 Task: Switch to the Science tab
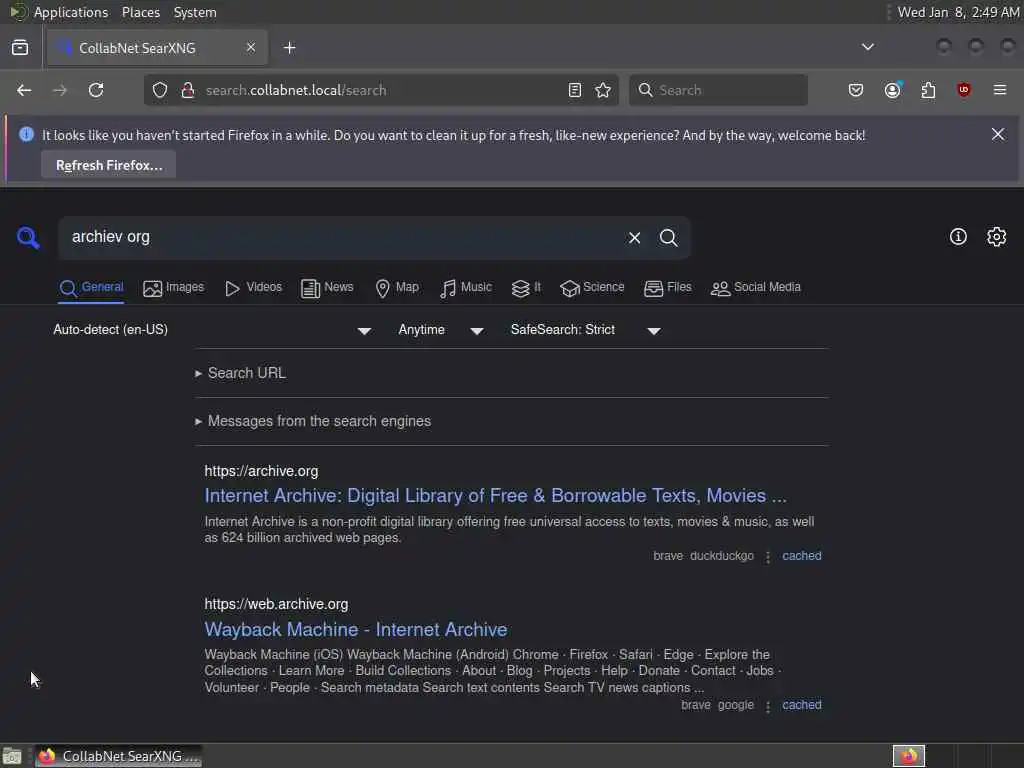592,288
